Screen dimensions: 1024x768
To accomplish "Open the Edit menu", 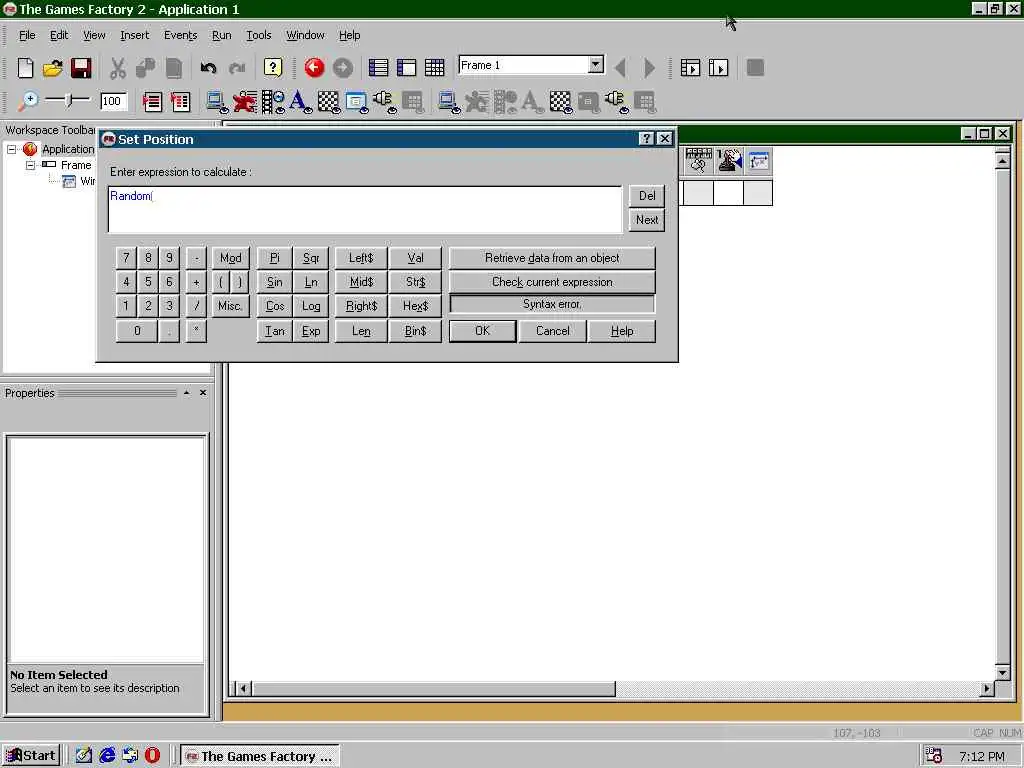I will 59,35.
